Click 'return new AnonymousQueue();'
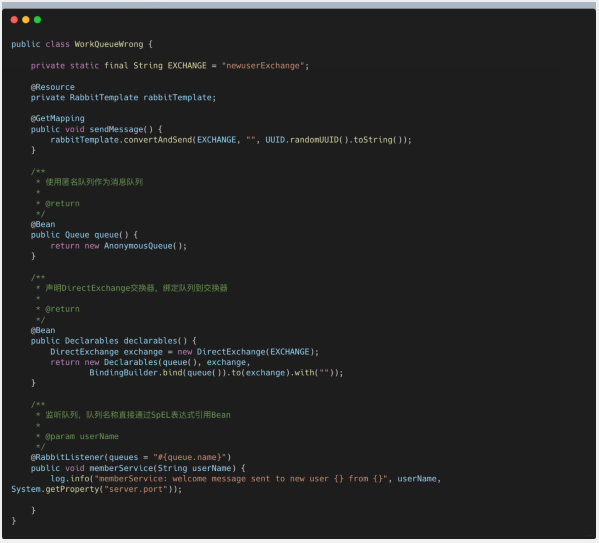Viewport: 599px width, 543px height. [x=118, y=246]
